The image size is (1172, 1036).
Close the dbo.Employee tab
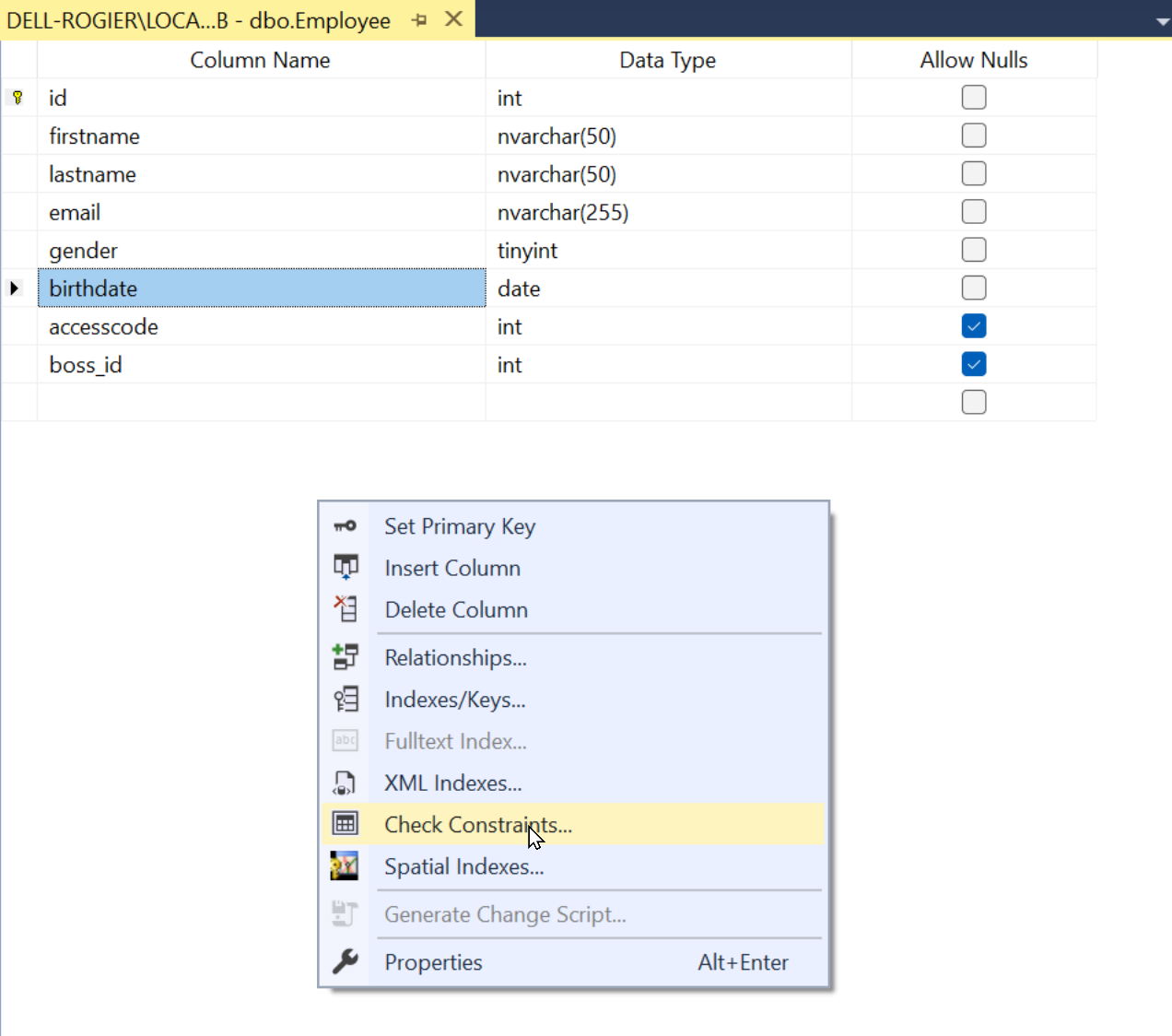tap(453, 19)
